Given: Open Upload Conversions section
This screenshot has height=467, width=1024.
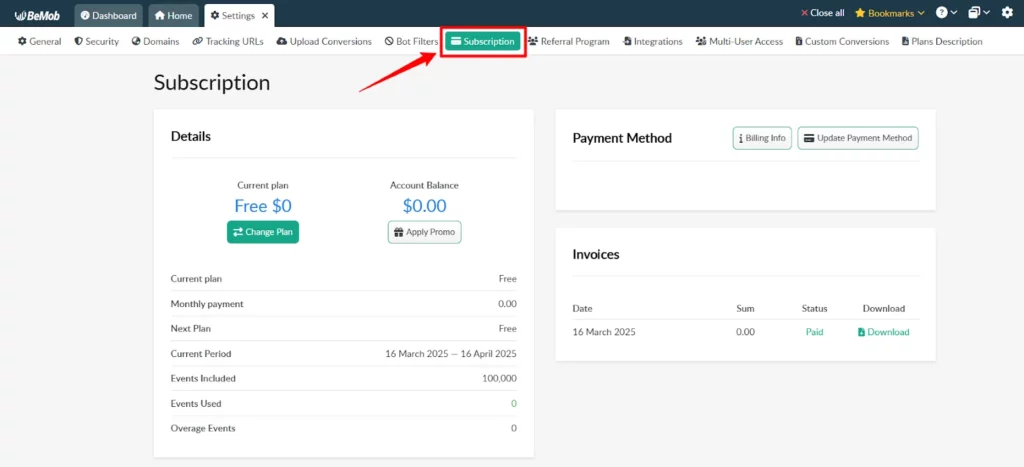Looking at the screenshot, I should coord(324,41).
